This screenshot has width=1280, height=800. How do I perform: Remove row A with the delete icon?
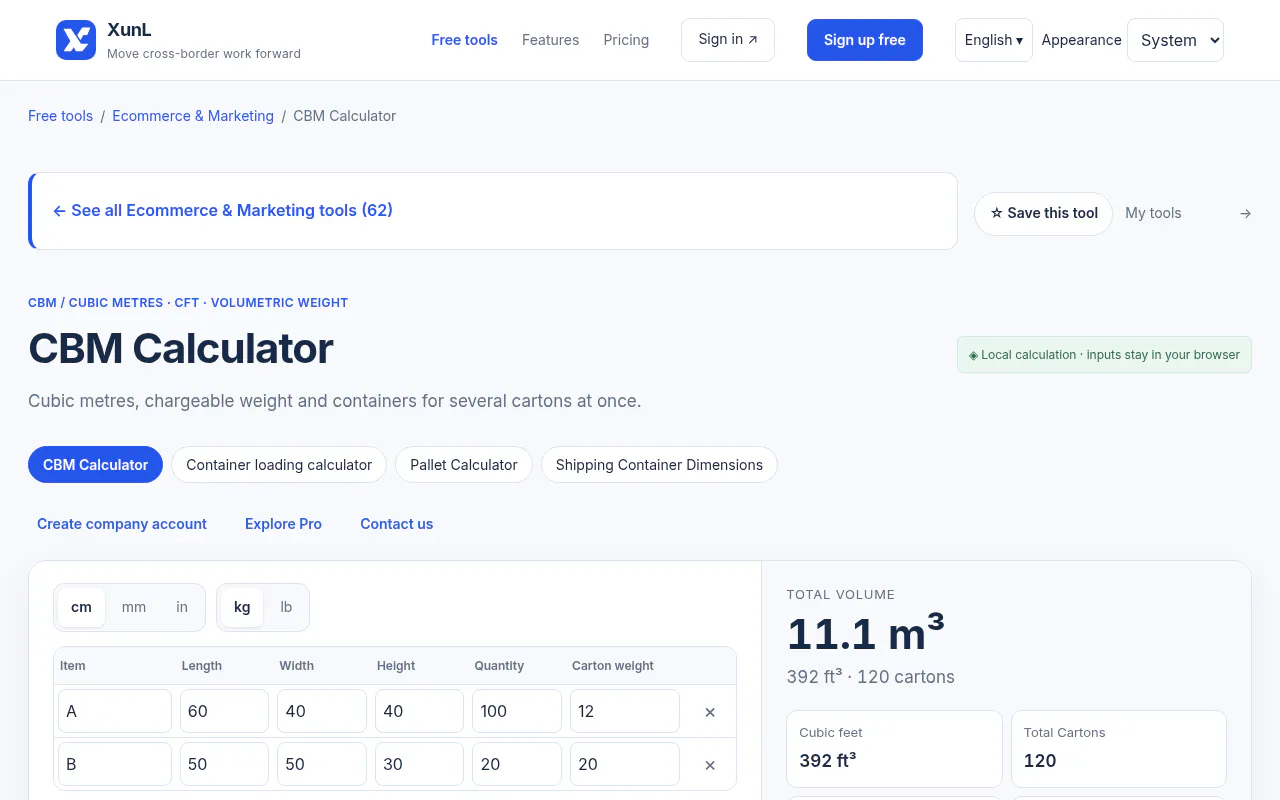[x=710, y=712]
